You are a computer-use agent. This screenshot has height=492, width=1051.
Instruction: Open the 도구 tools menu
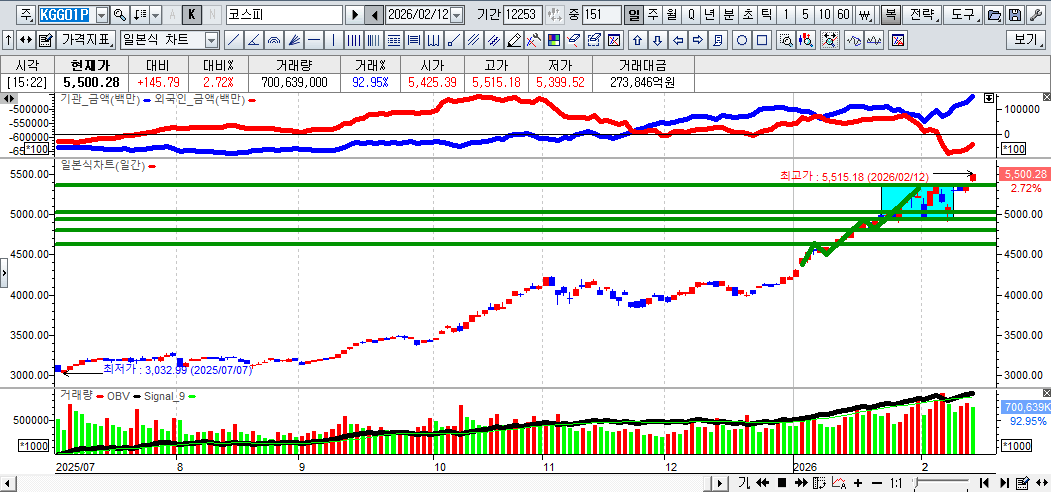(x=962, y=15)
